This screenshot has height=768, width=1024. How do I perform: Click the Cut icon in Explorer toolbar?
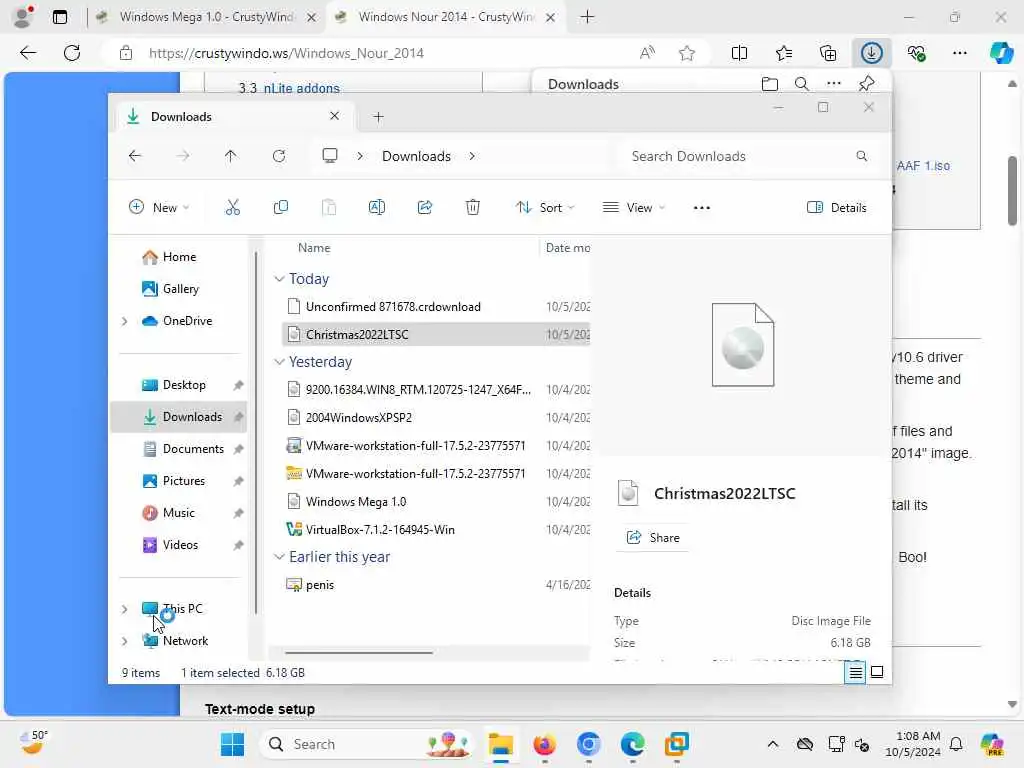pyautogui.click(x=232, y=208)
